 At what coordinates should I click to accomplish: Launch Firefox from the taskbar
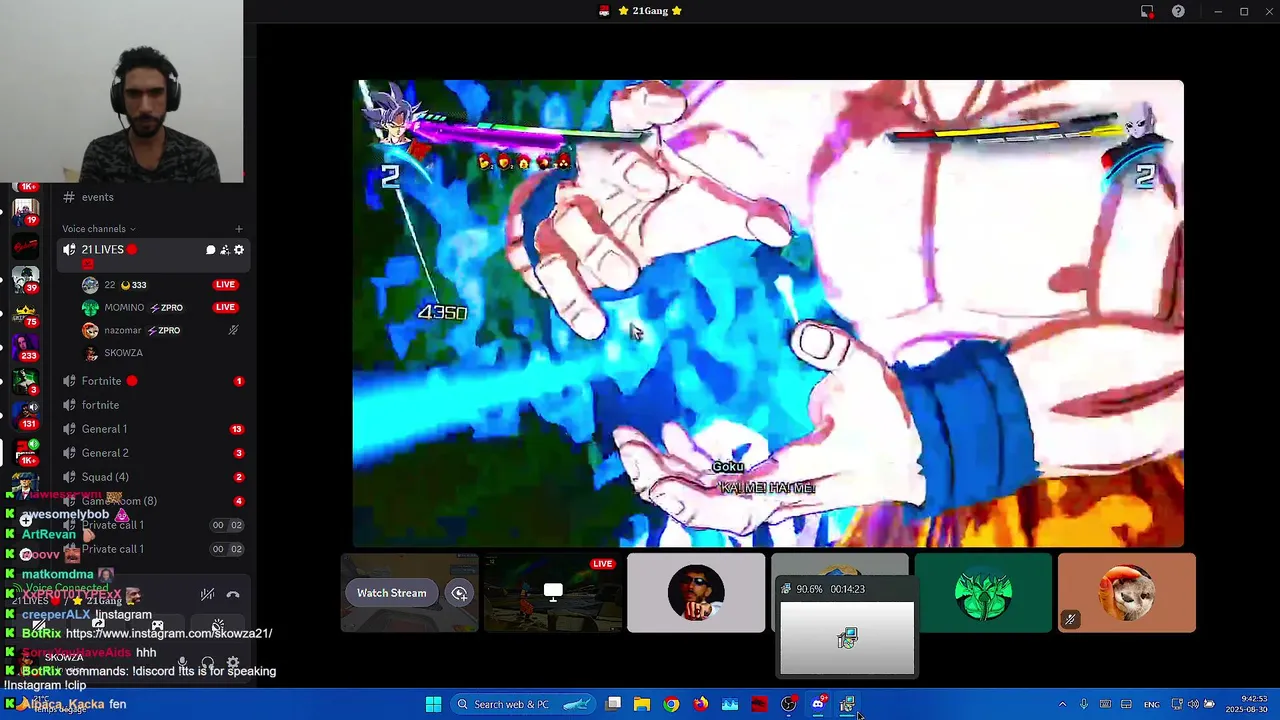pyautogui.click(x=700, y=704)
